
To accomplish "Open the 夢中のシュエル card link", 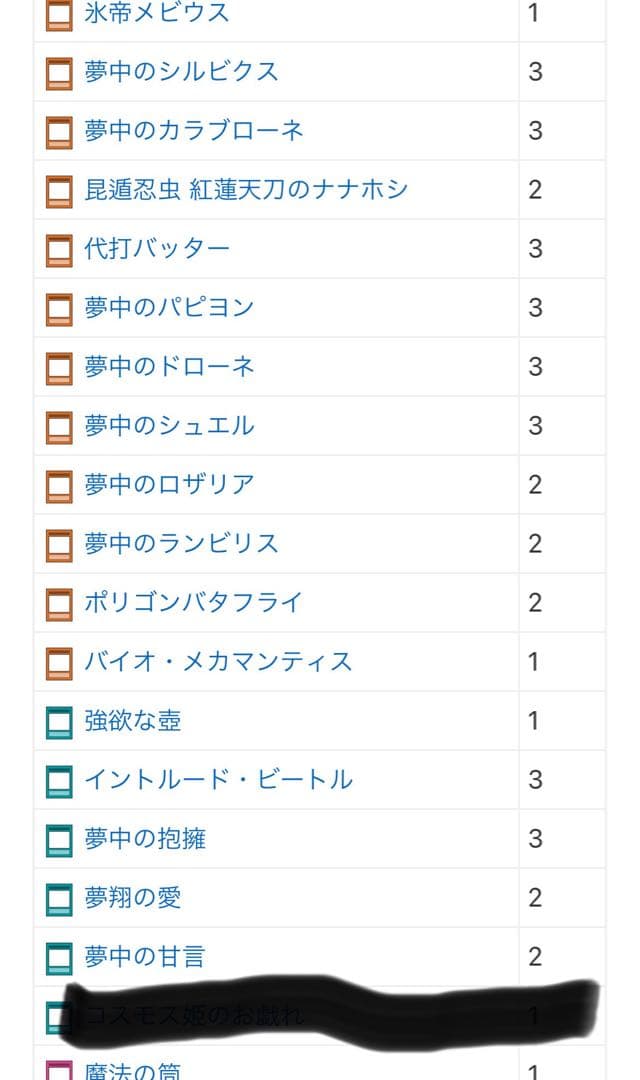I will point(169,426).
